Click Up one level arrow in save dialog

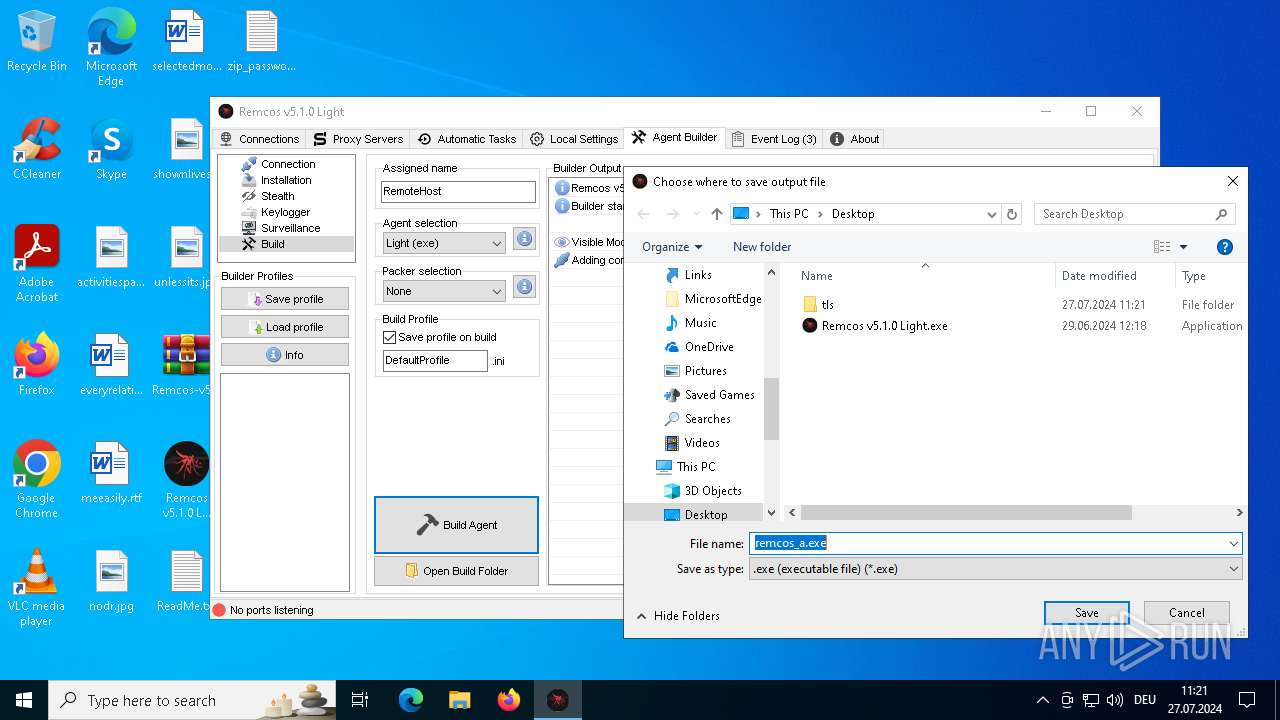click(x=717, y=214)
